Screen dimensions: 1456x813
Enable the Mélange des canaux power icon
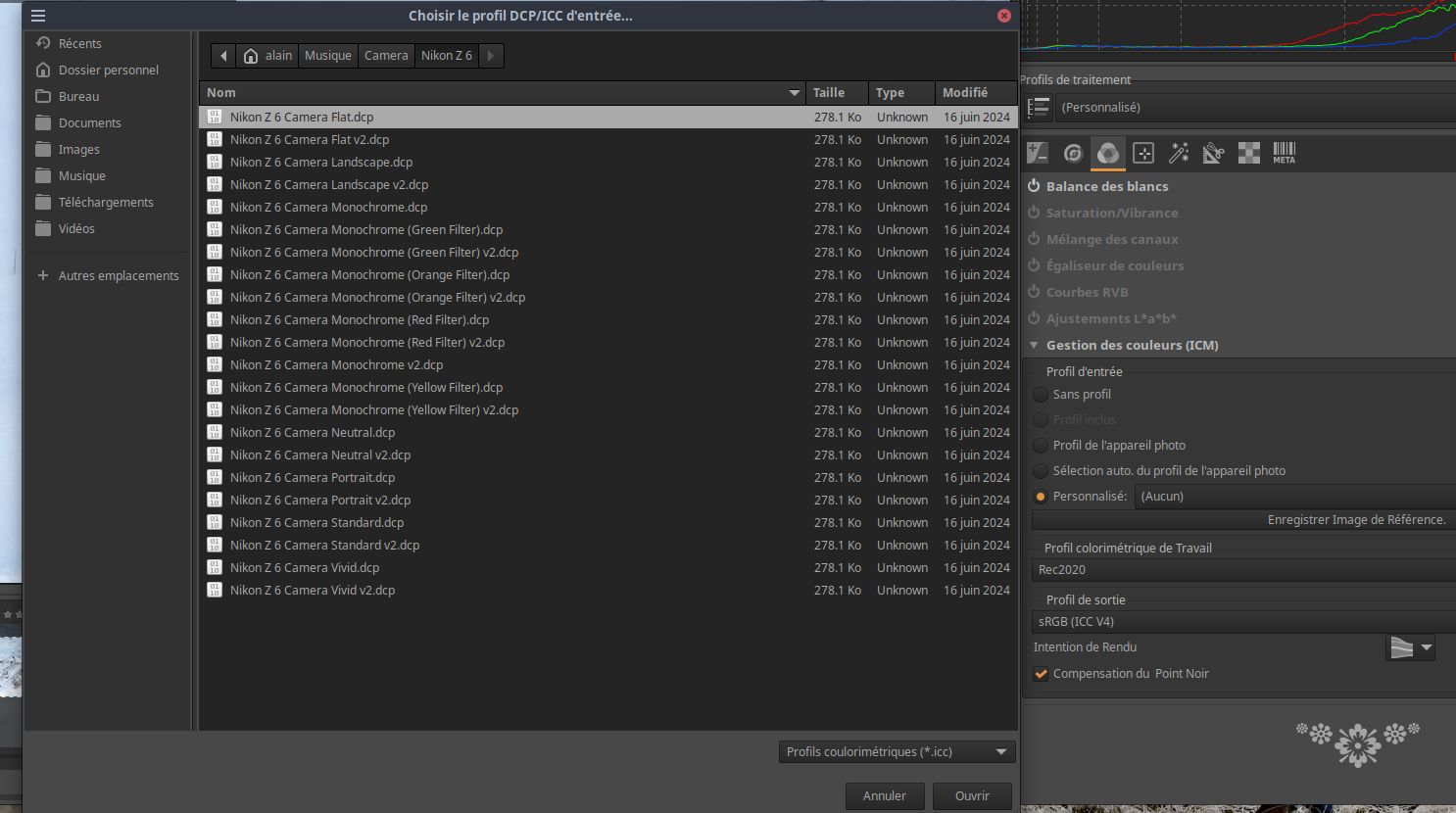point(1034,239)
